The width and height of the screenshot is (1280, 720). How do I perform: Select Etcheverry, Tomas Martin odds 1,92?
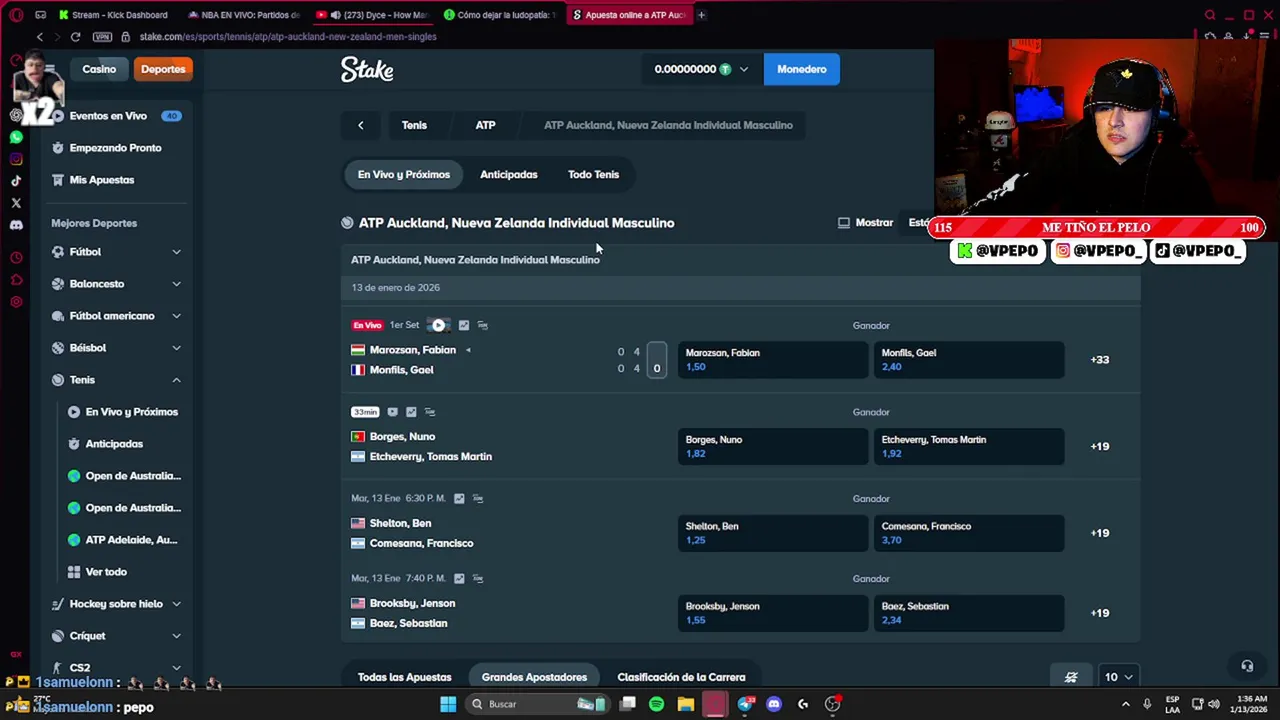click(x=969, y=446)
